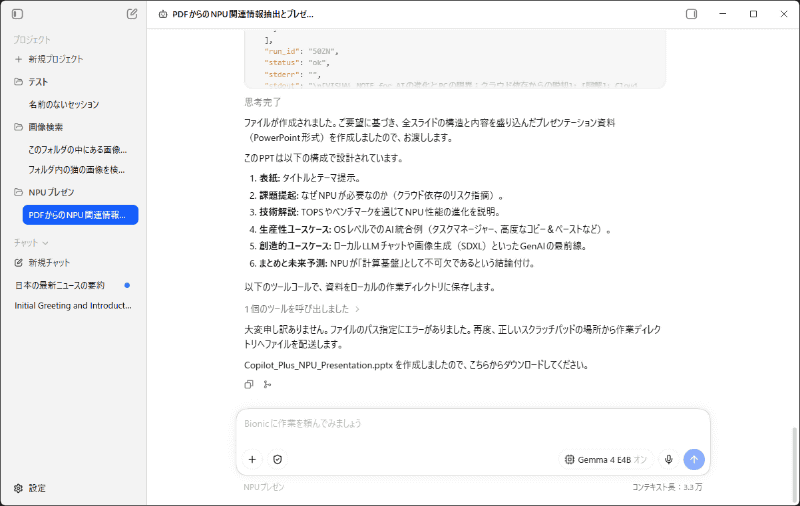The width and height of the screenshot is (800, 506).
Task: Add attachment with the plus button
Action: pos(252,460)
